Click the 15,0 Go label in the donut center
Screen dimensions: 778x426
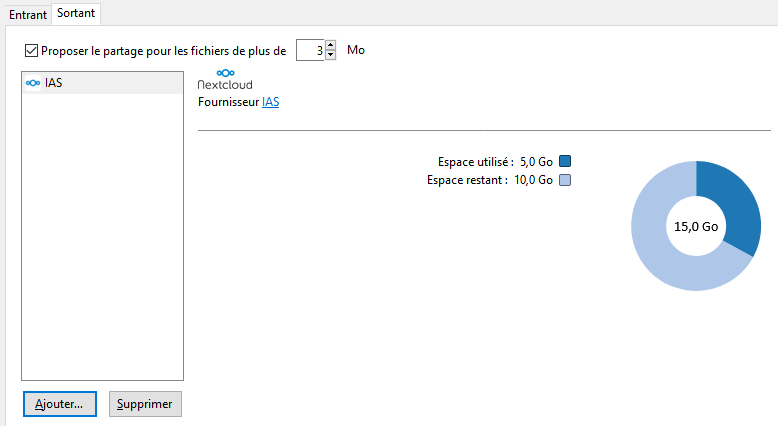coord(696,226)
